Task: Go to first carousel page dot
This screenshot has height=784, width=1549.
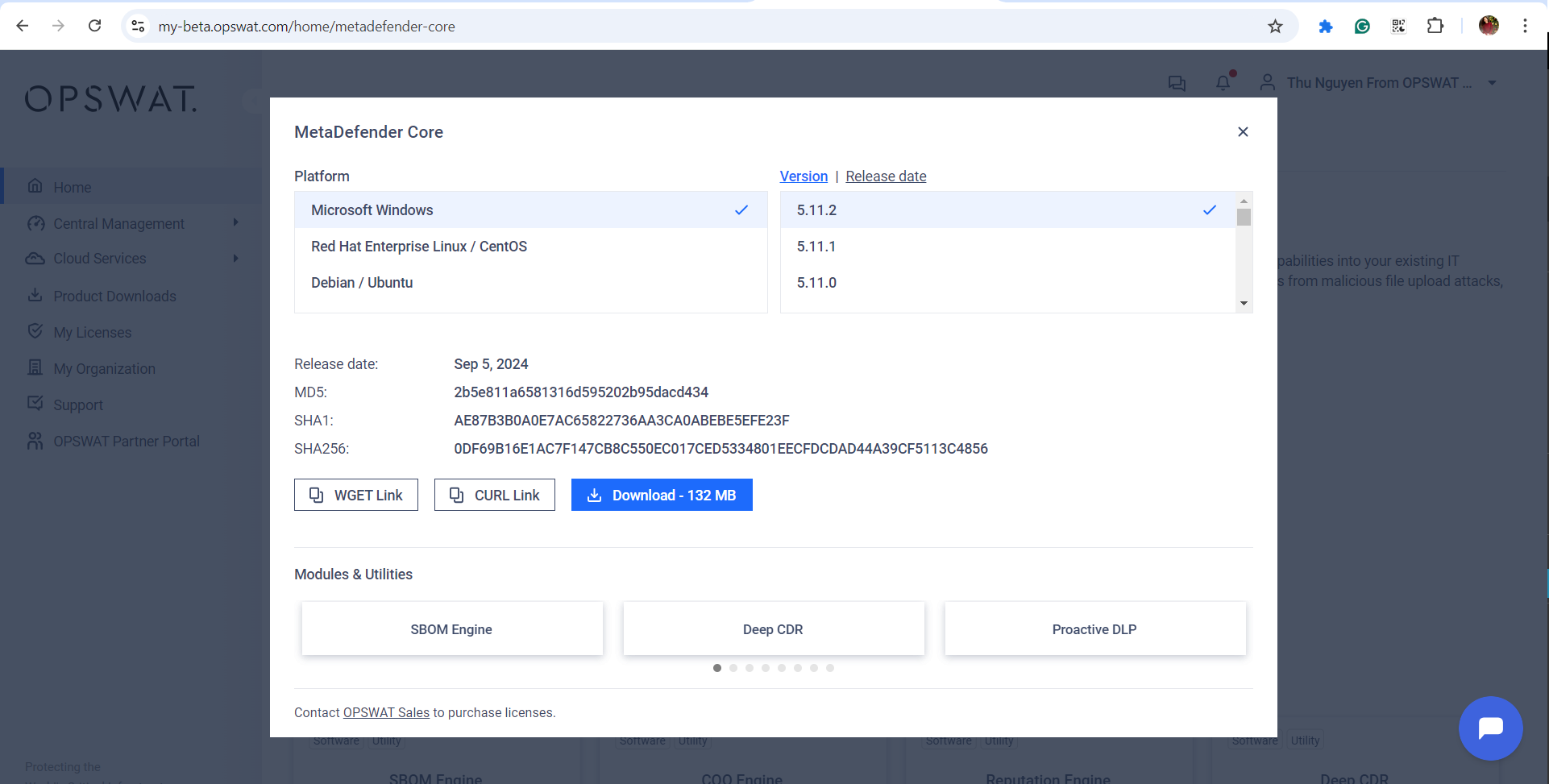Action: pos(717,667)
